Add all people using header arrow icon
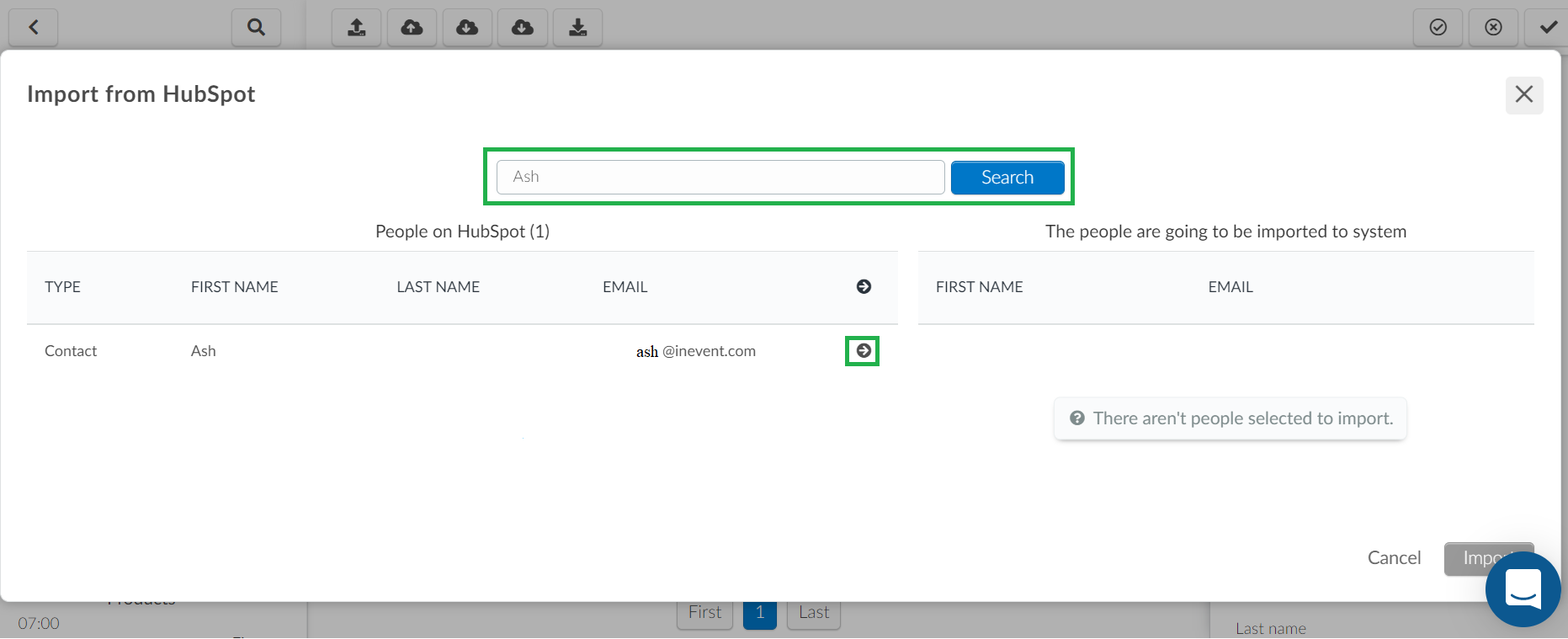 (864, 287)
